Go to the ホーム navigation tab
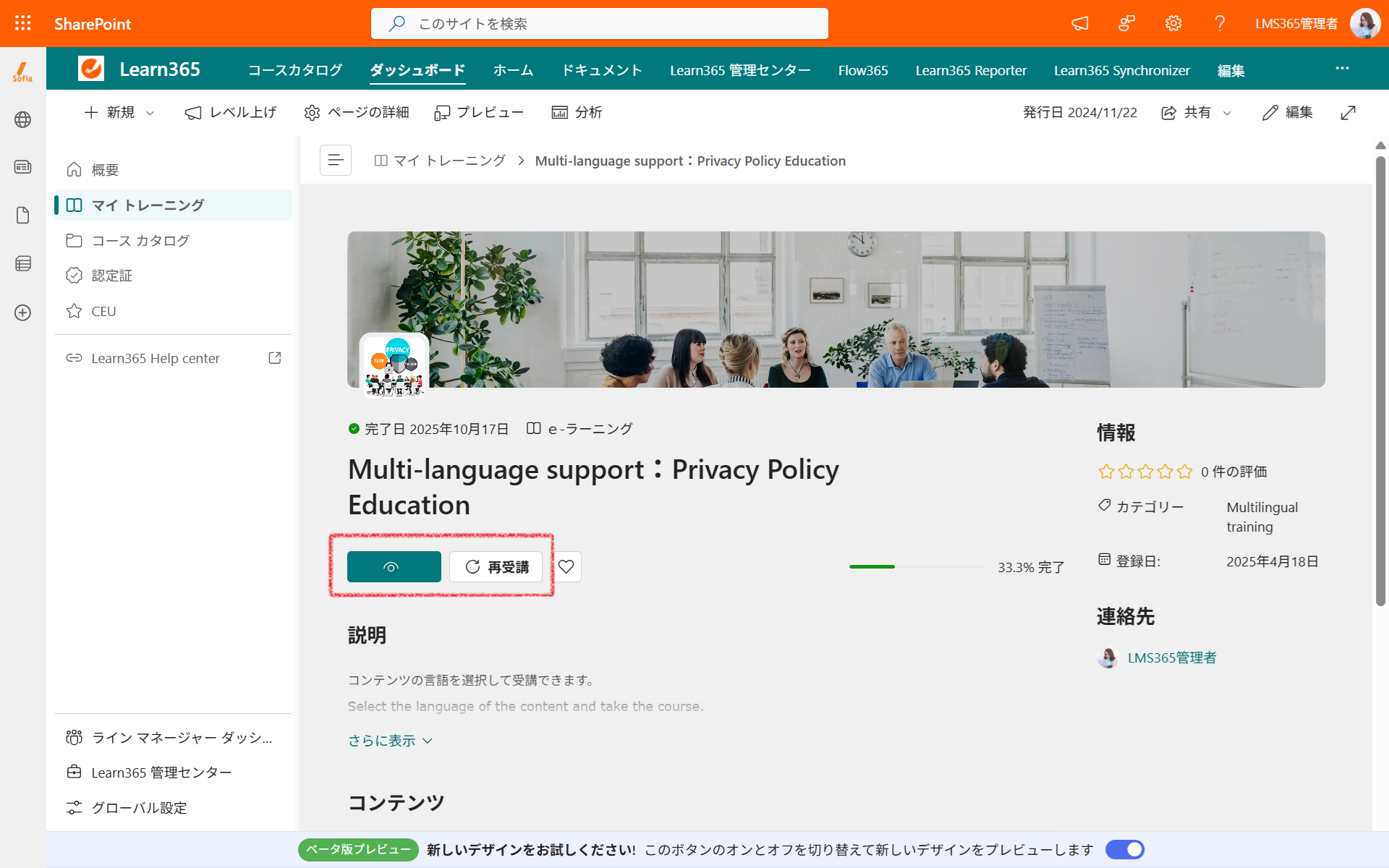Viewport: 1389px width, 868px height. pyautogui.click(x=513, y=70)
